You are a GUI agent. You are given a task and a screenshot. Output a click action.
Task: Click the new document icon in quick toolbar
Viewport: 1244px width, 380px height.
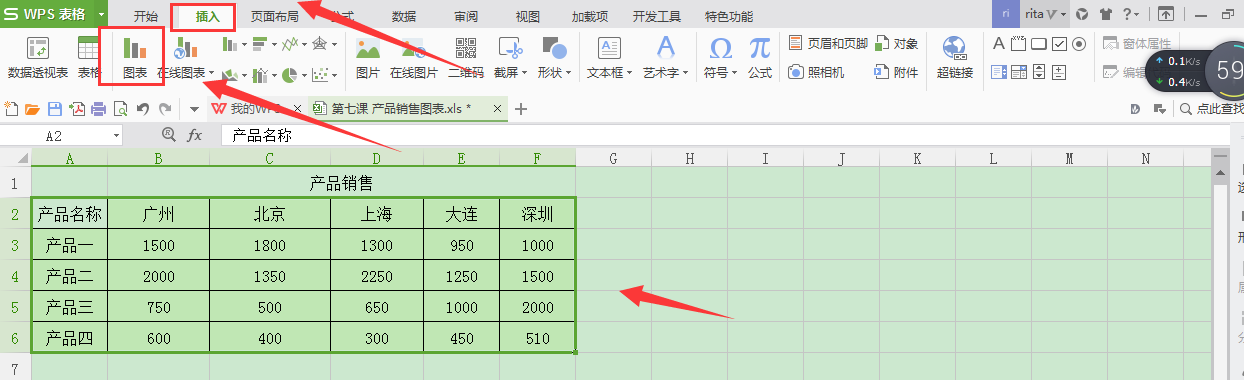[11, 108]
